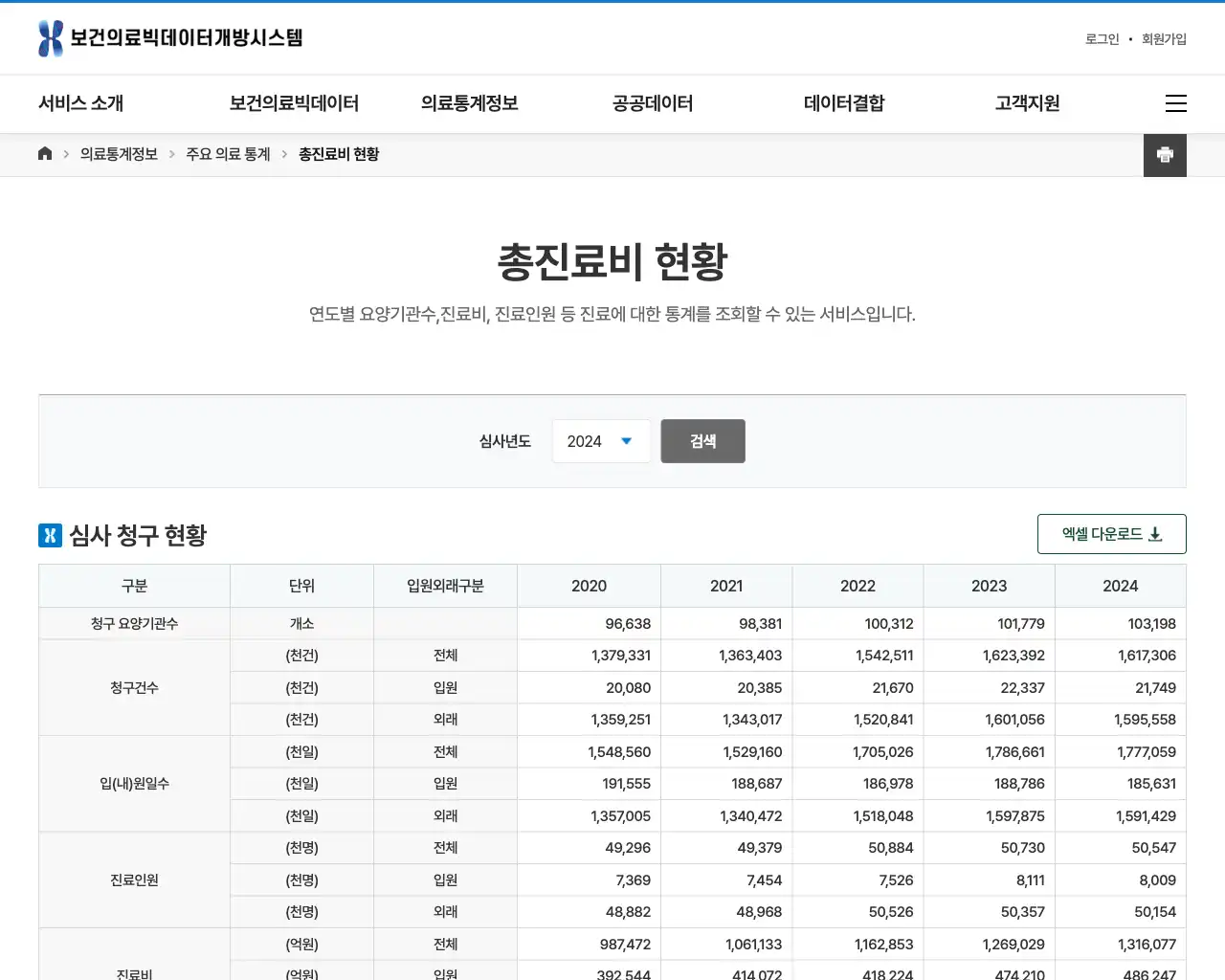1225x980 pixels.
Task: Click the 2021 column header
Action: (726, 586)
